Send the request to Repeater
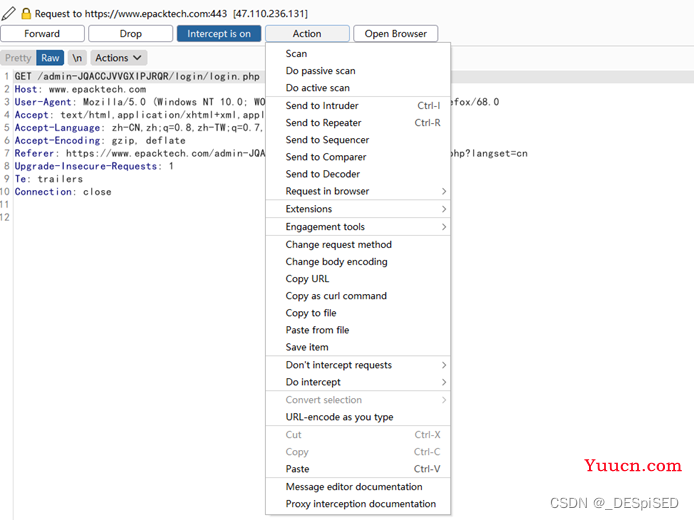Screen dimensions: 694x520 (358, 123)
